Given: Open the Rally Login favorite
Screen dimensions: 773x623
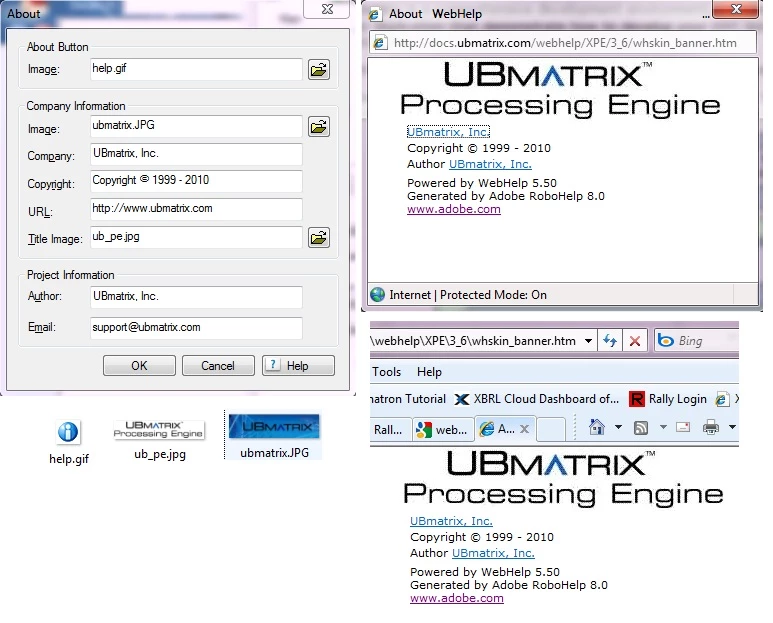Looking at the screenshot, I should click(x=668, y=399).
